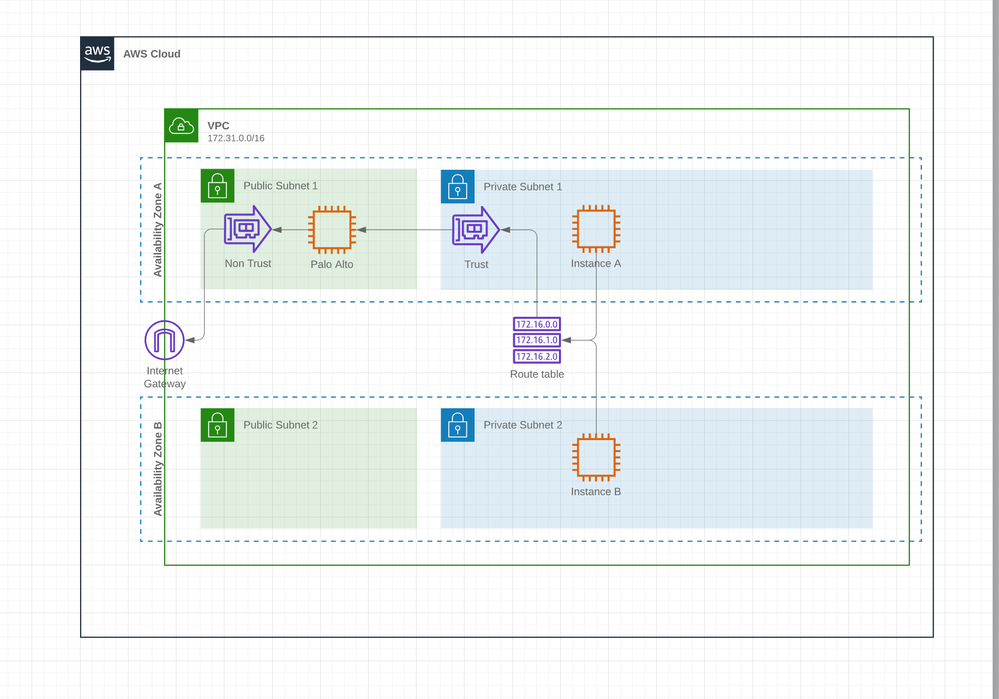The width and height of the screenshot is (999, 699).
Task: Select the Non Trust network interface icon
Action: click(248, 230)
